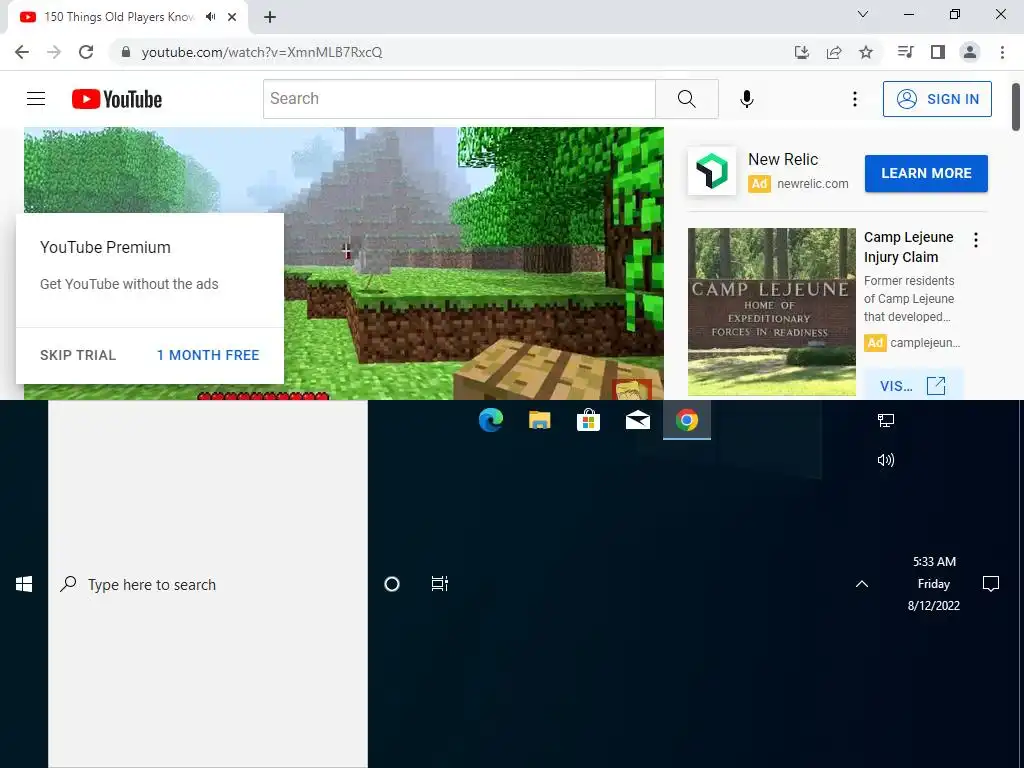
Task: Click the install app icon in address bar
Action: tap(802, 52)
